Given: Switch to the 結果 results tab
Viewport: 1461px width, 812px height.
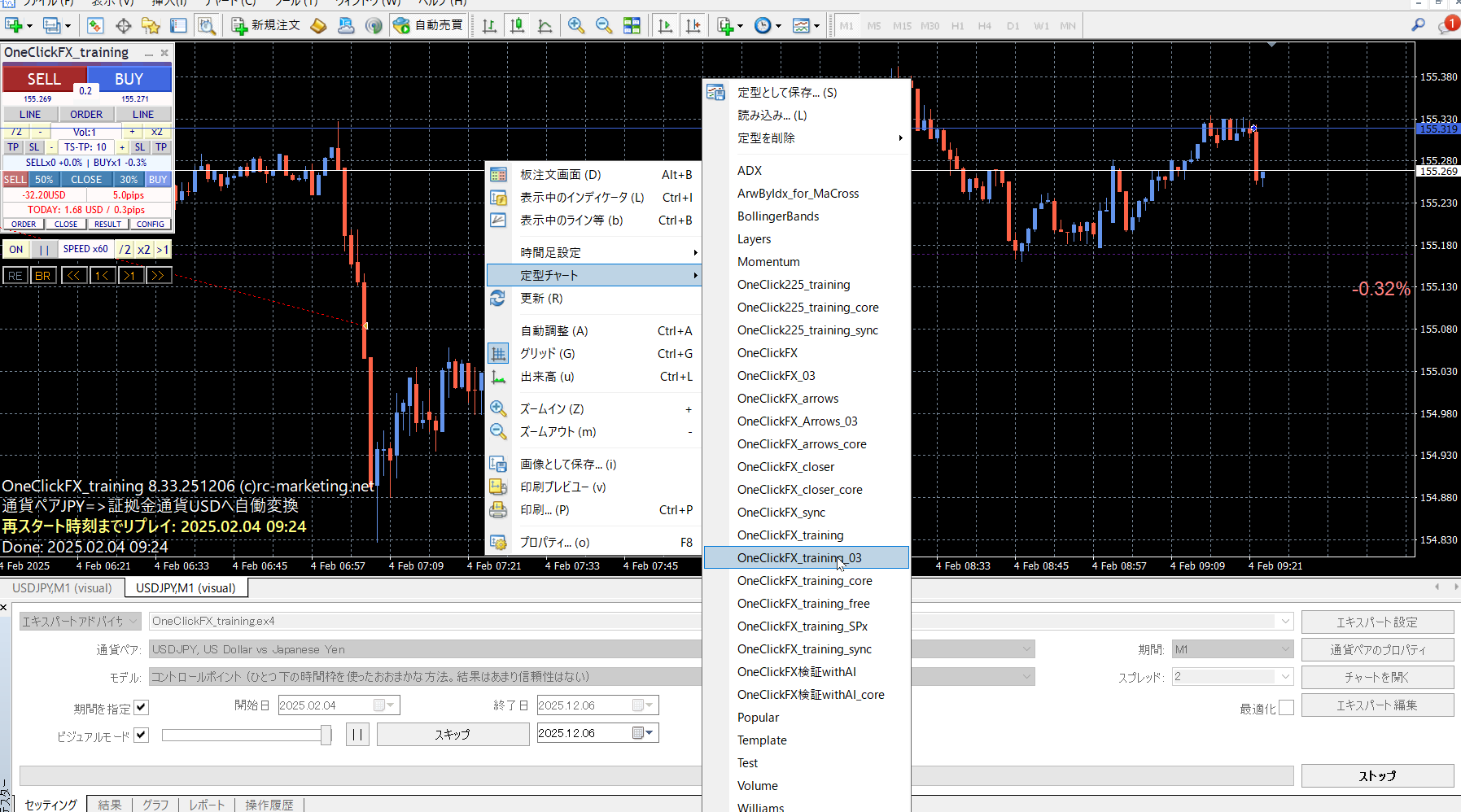Looking at the screenshot, I should (x=110, y=805).
